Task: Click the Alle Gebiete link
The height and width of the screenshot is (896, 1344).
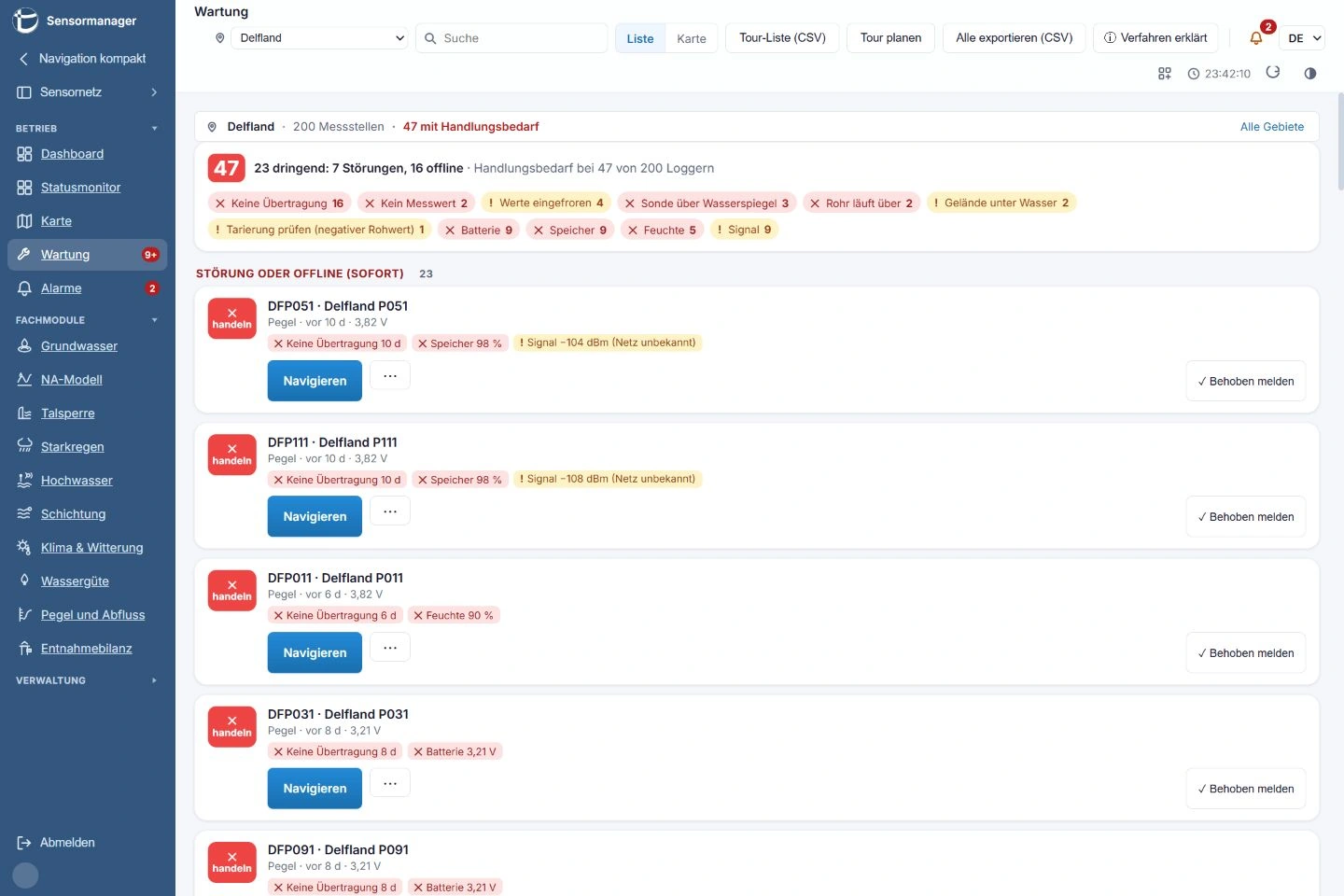Action: point(1272,127)
